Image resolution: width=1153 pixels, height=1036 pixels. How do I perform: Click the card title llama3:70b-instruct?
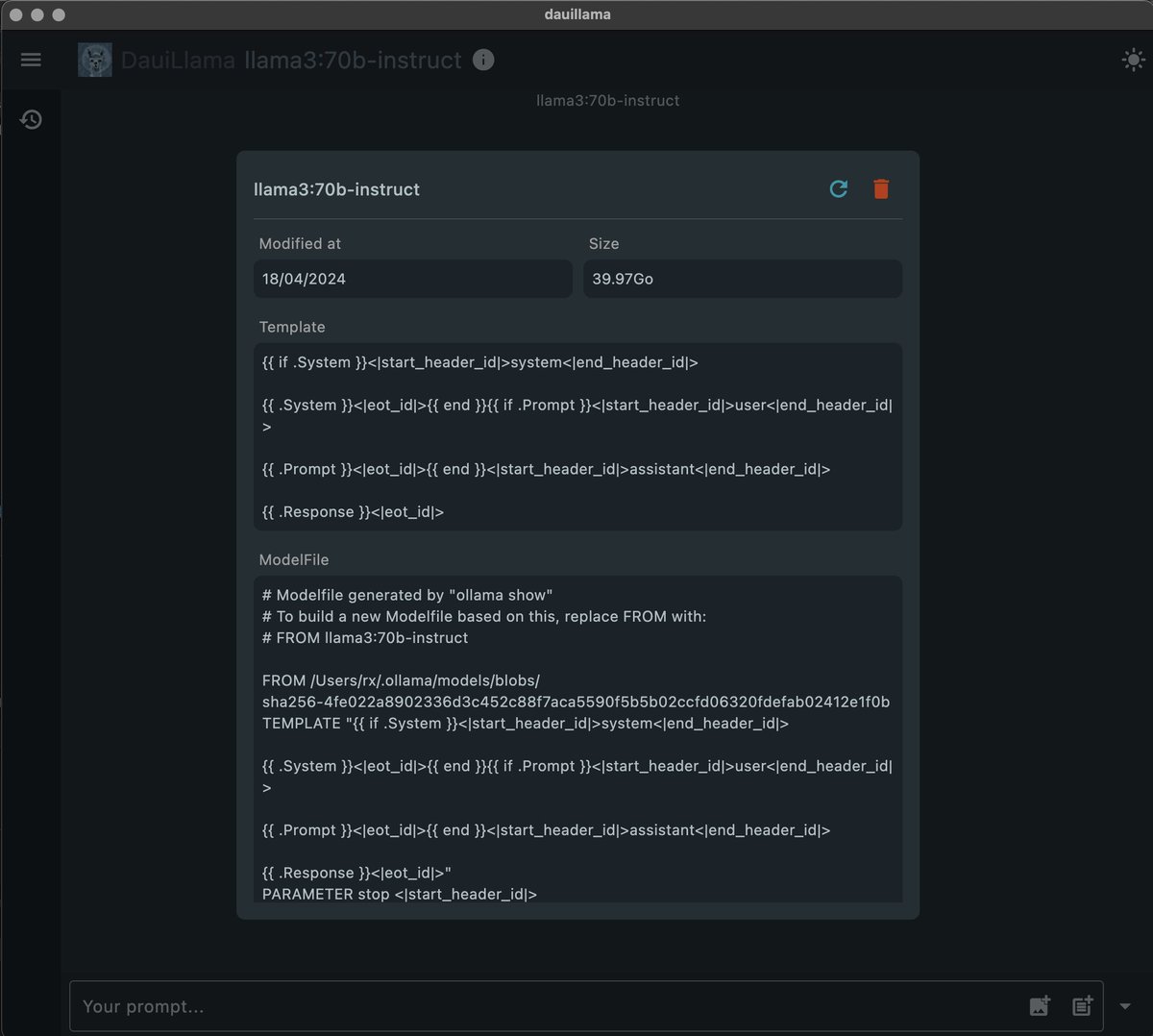[x=336, y=189]
